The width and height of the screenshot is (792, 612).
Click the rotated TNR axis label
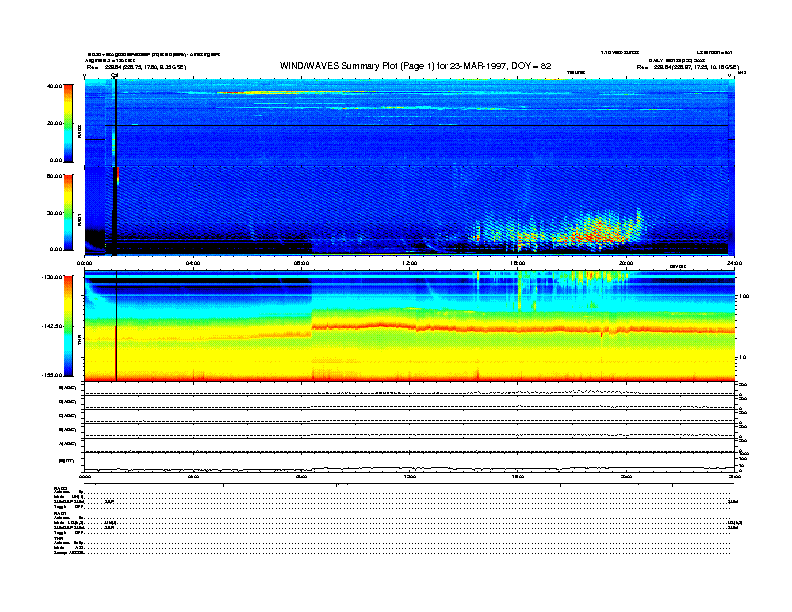pos(79,341)
